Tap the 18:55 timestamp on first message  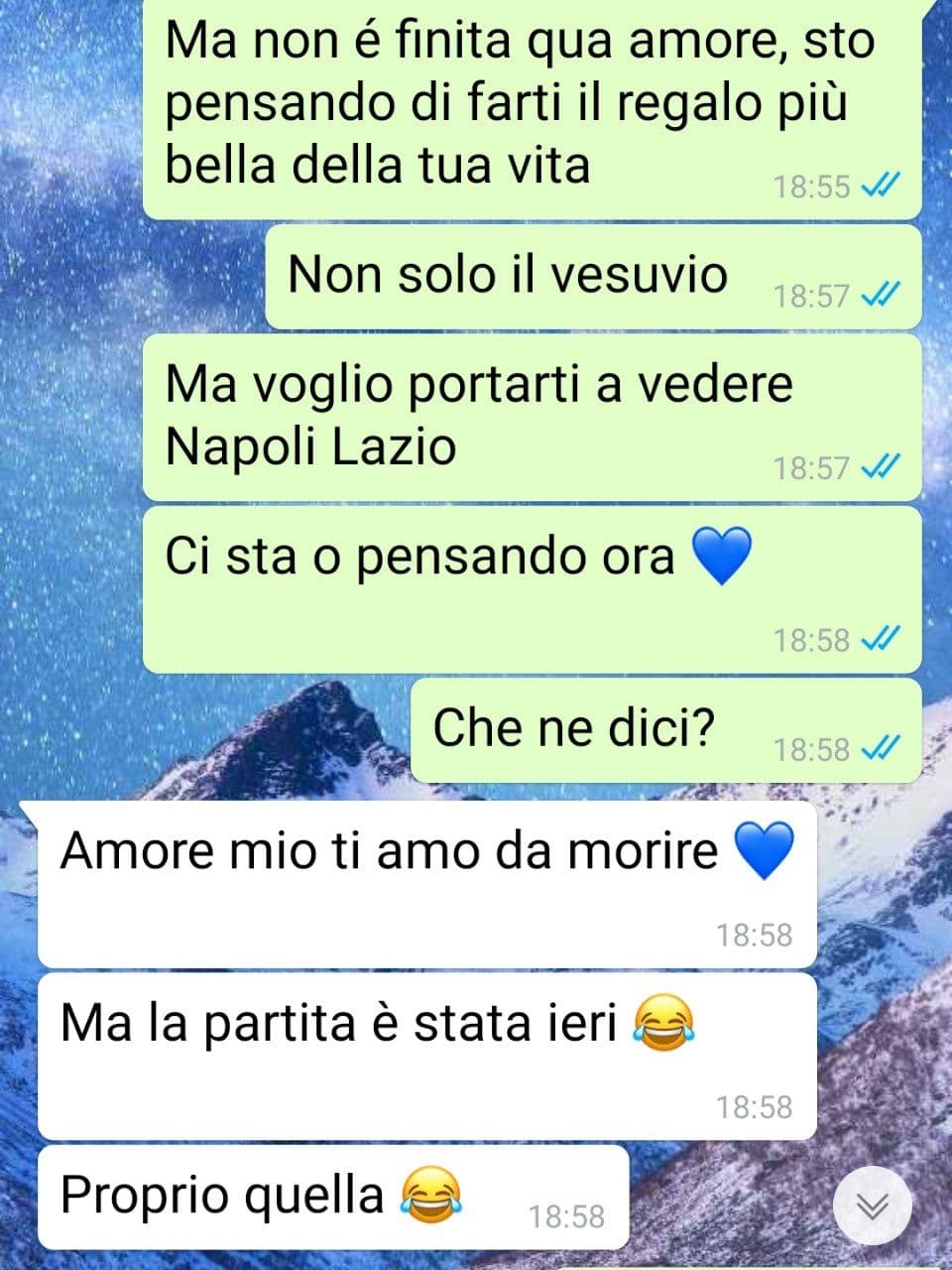click(812, 186)
